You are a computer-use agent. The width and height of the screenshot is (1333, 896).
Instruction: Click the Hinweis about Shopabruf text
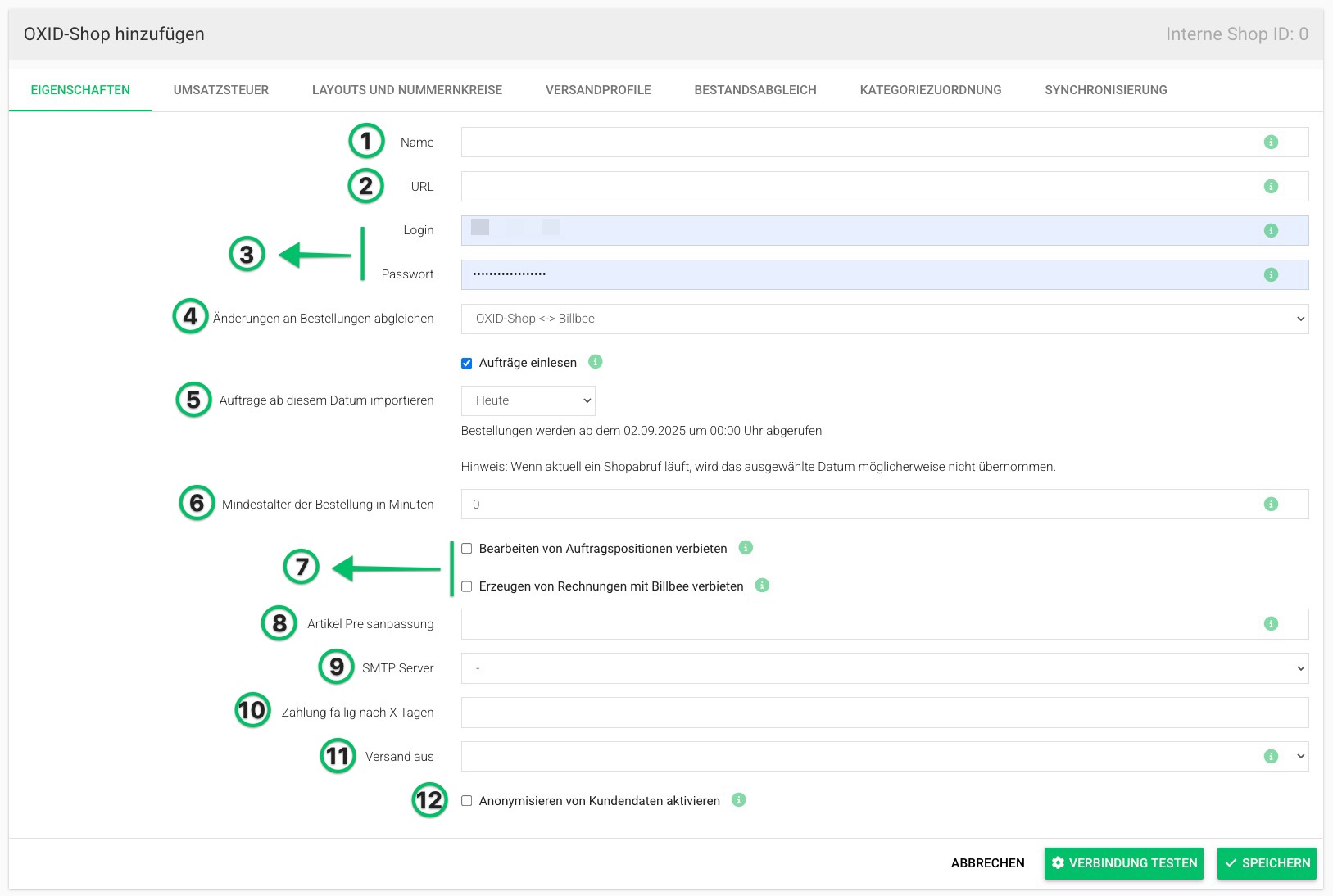click(x=759, y=467)
